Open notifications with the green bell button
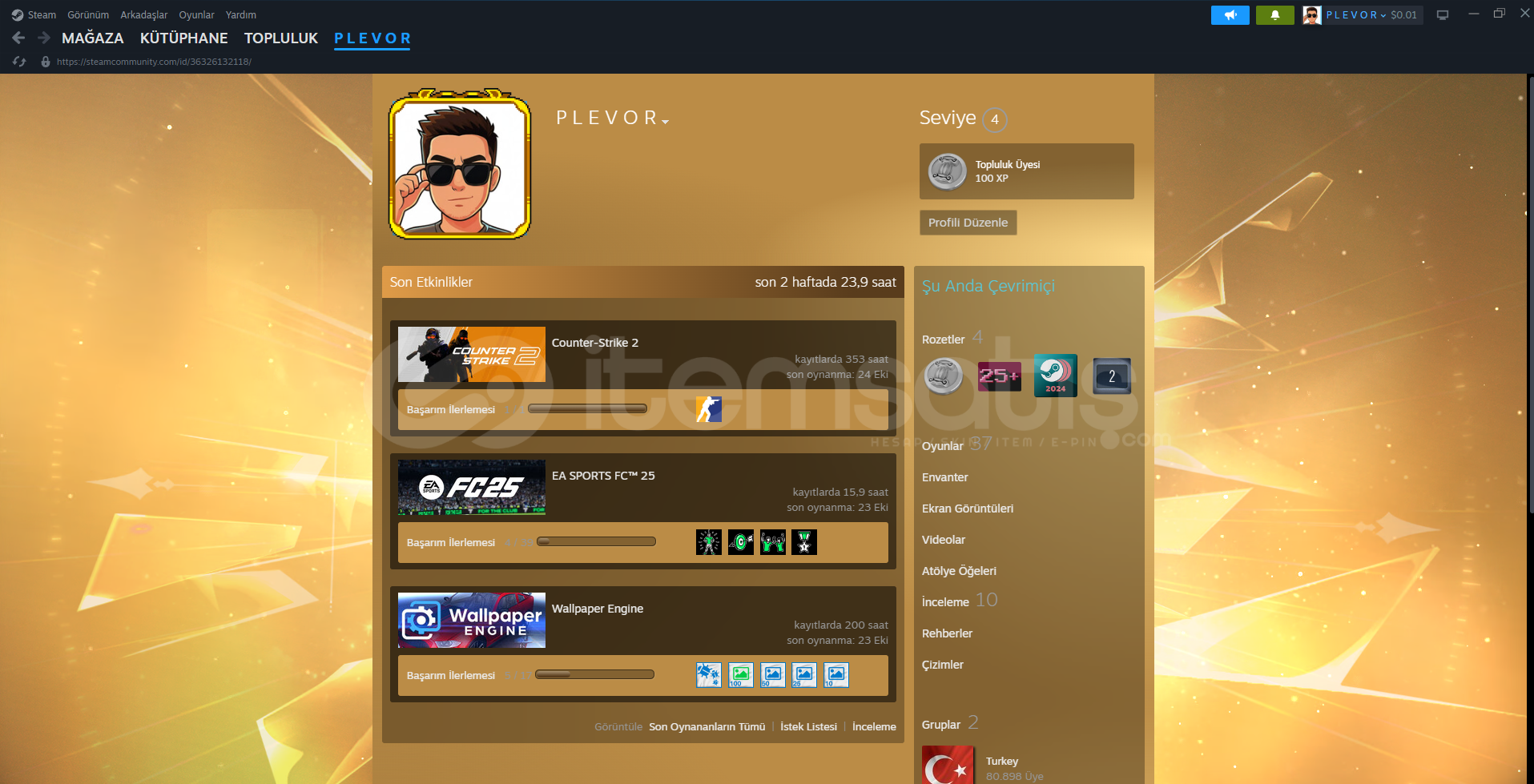This screenshot has height=784, width=1534. click(1275, 15)
